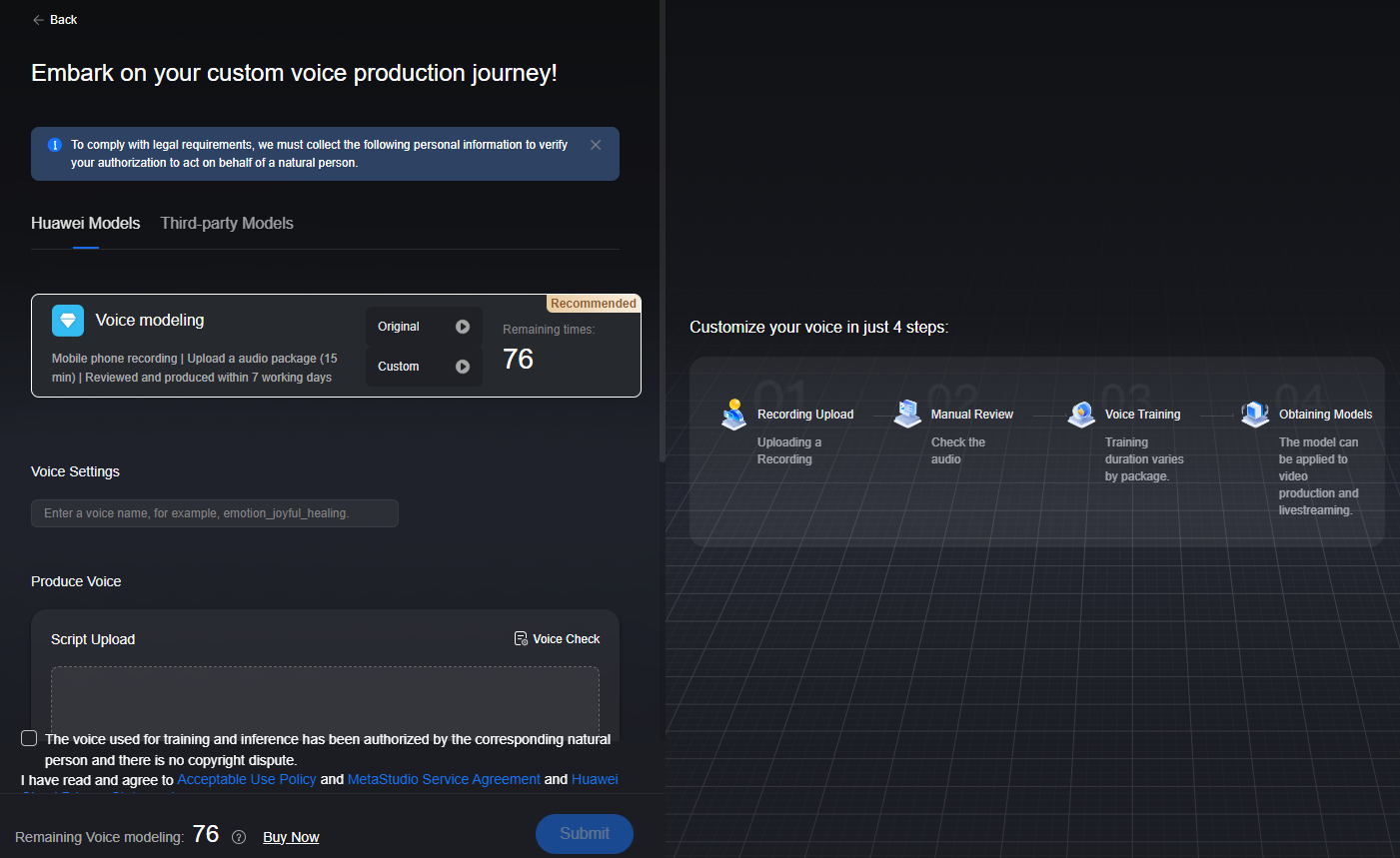Click the Voice Training step title
The image size is (1400, 858).
(1142, 415)
